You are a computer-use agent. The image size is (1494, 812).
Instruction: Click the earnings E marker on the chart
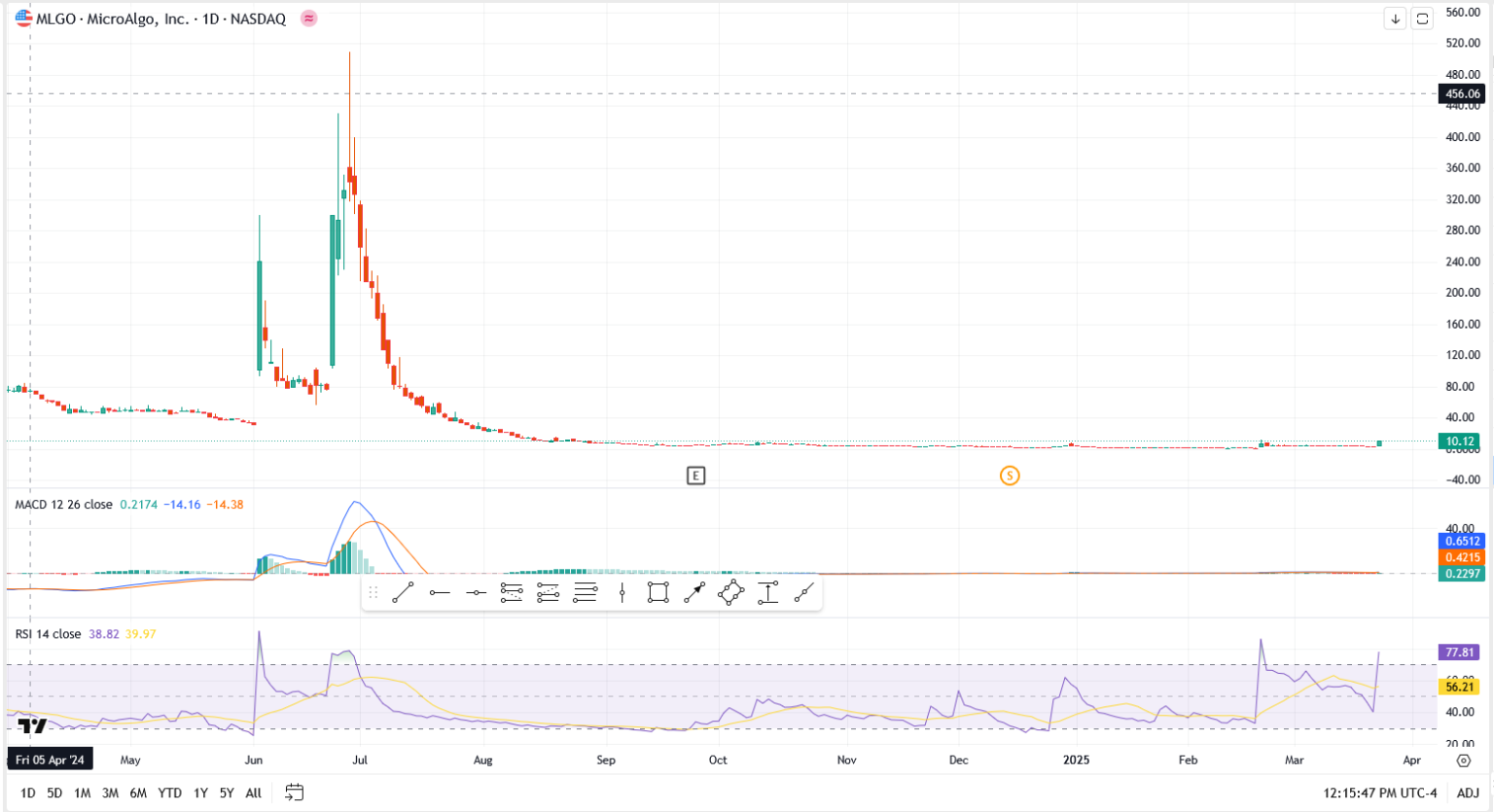point(695,476)
